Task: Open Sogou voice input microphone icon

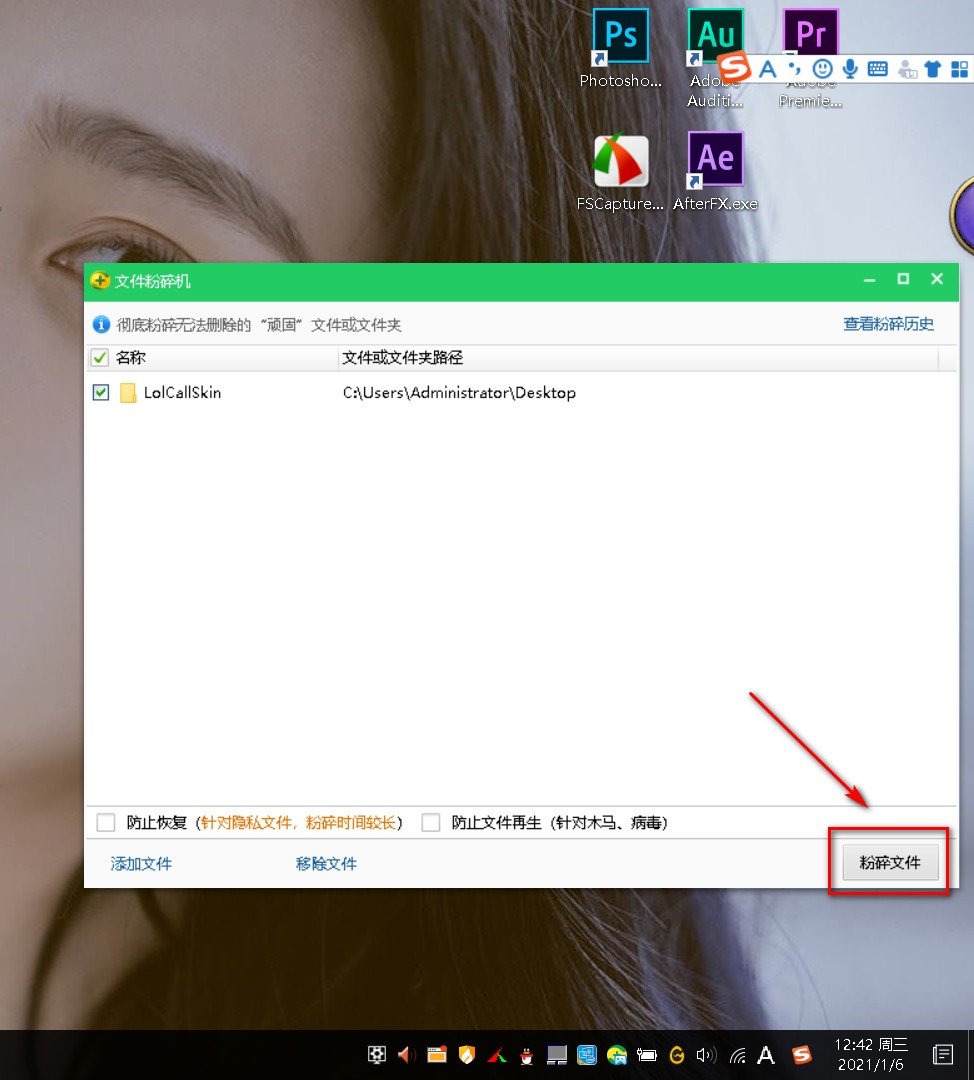Action: coord(850,70)
